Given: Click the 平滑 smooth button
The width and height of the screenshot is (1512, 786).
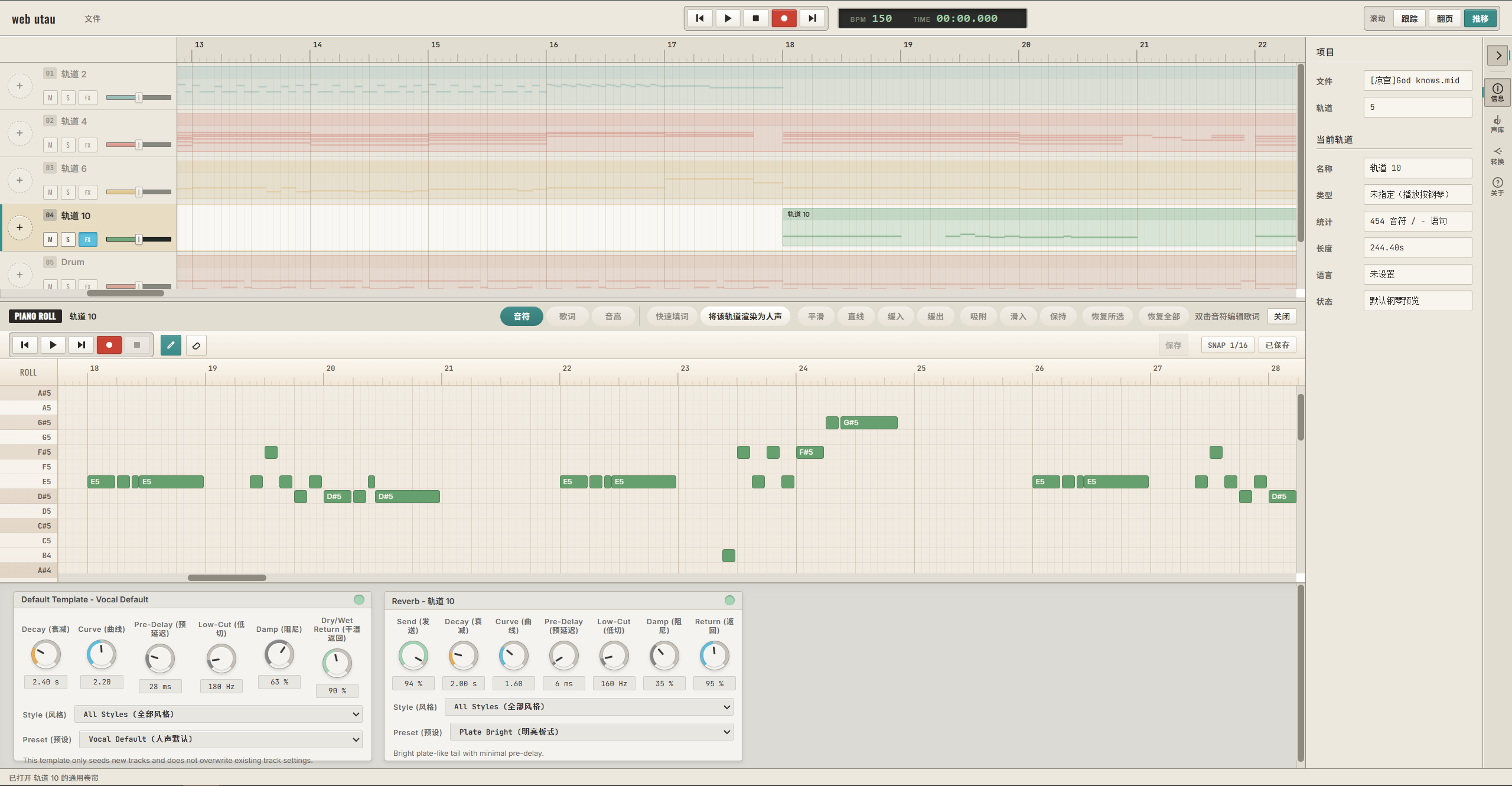Looking at the screenshot, I should pyautogui.click(x=816, y=317).
